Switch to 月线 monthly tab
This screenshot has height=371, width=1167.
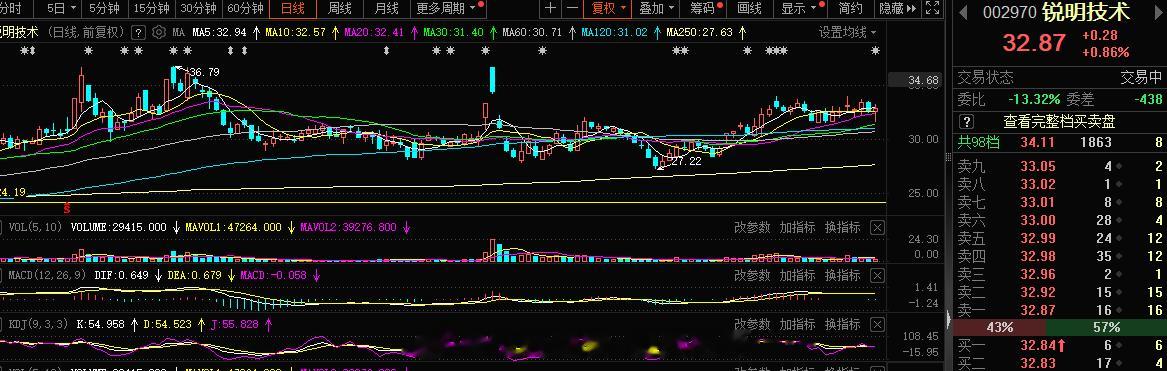[x=386, y=9]
